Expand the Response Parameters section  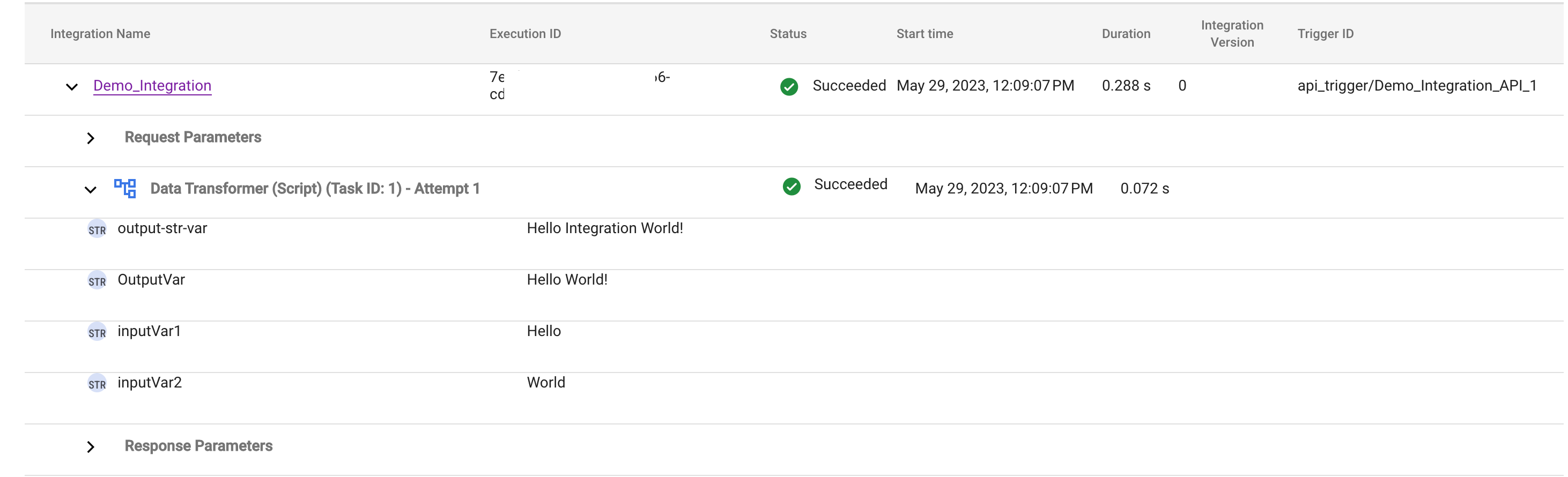point(91,446)
